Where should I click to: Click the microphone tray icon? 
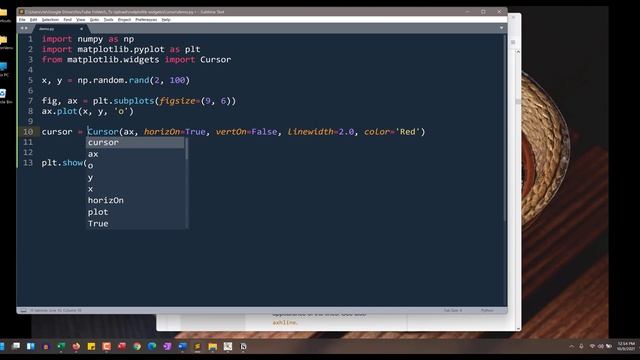(581, 347)
